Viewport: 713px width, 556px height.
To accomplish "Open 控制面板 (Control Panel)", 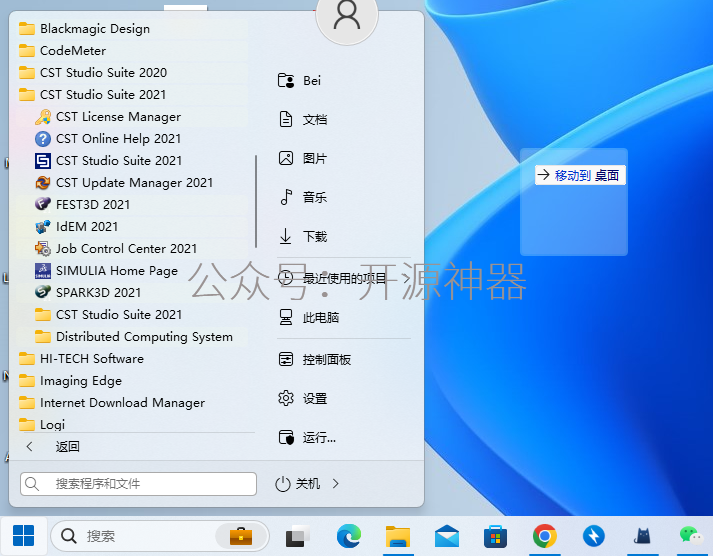I will pyautogui.click(x=315, y=360).
